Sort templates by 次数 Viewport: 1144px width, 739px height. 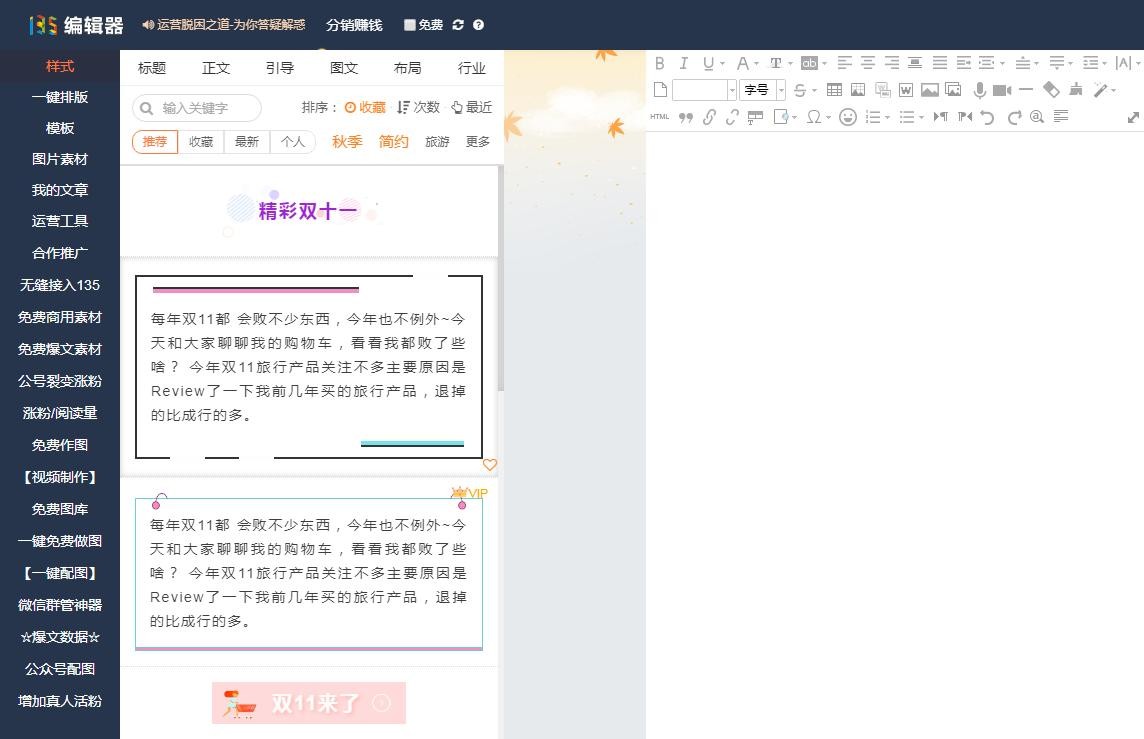pos(418,107)
